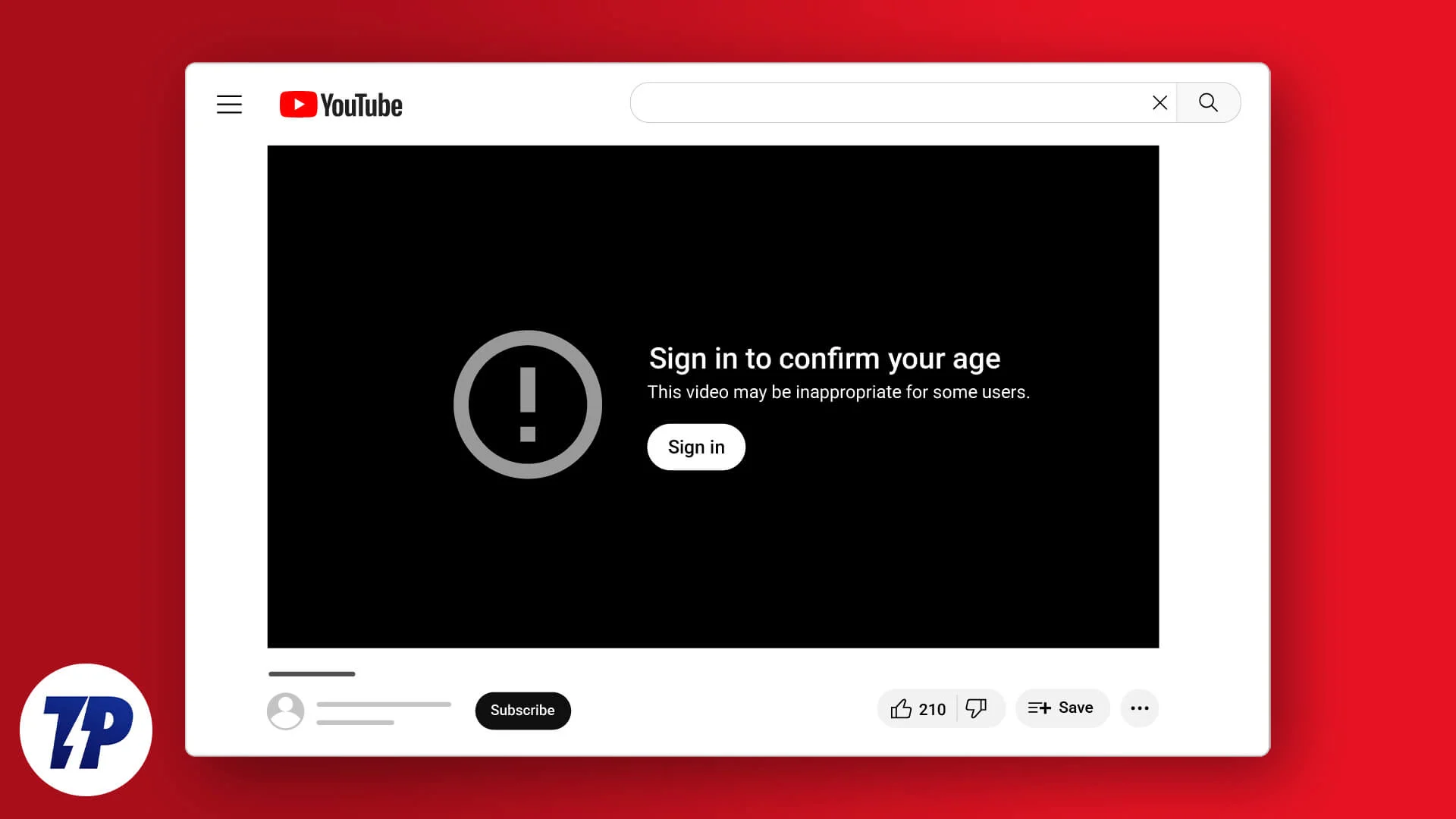Viewport: 1456px width, 819px height.
Task: Click the Subscribe button
Action: [x=523, y=710]
